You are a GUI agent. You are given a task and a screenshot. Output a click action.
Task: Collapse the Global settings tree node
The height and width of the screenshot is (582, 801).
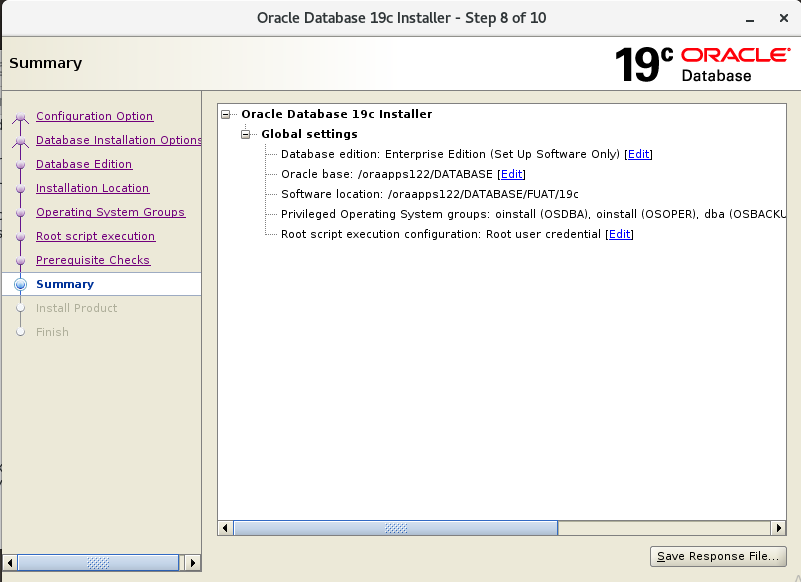coord(246,134)
